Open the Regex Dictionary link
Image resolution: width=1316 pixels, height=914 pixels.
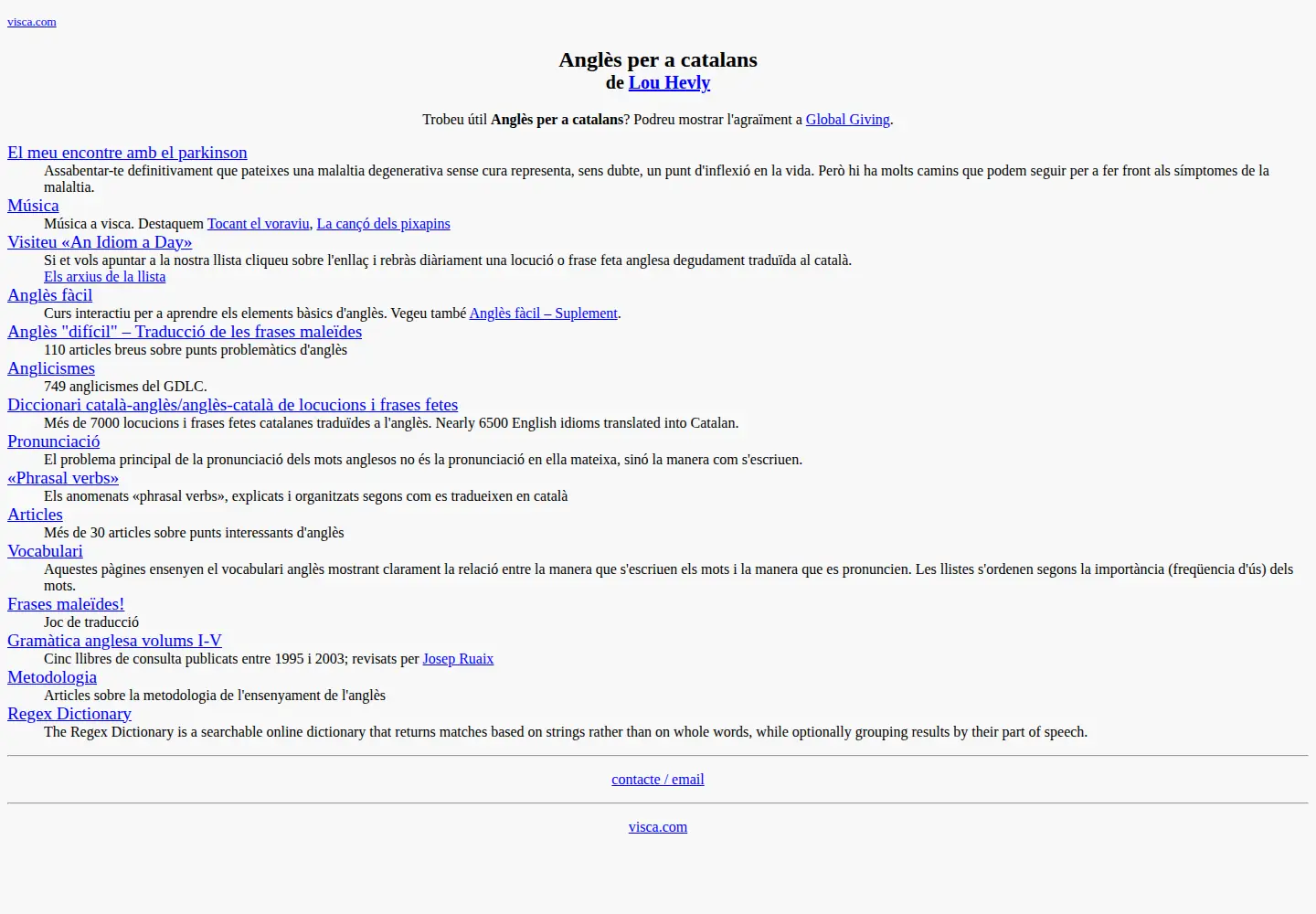click(69, 714)
